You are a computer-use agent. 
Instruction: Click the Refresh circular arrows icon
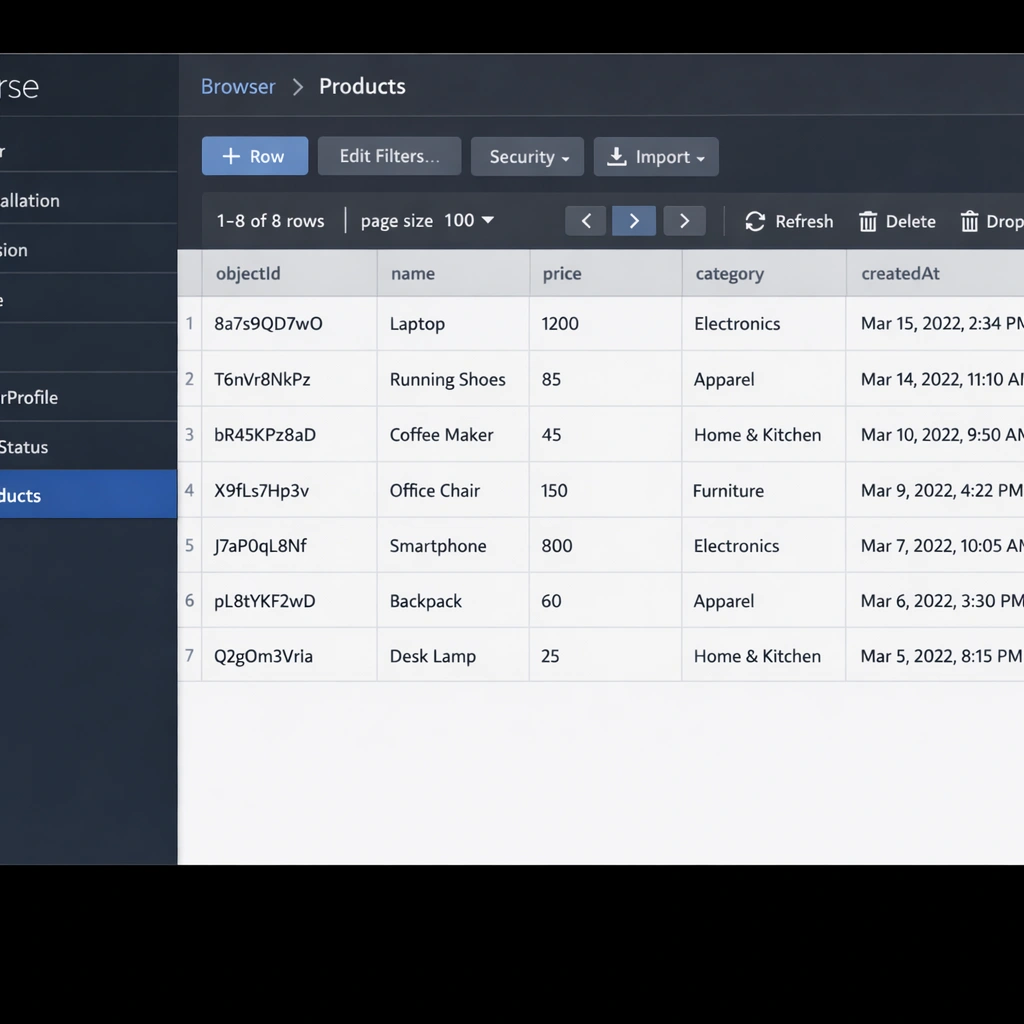[x=755, y=221]
